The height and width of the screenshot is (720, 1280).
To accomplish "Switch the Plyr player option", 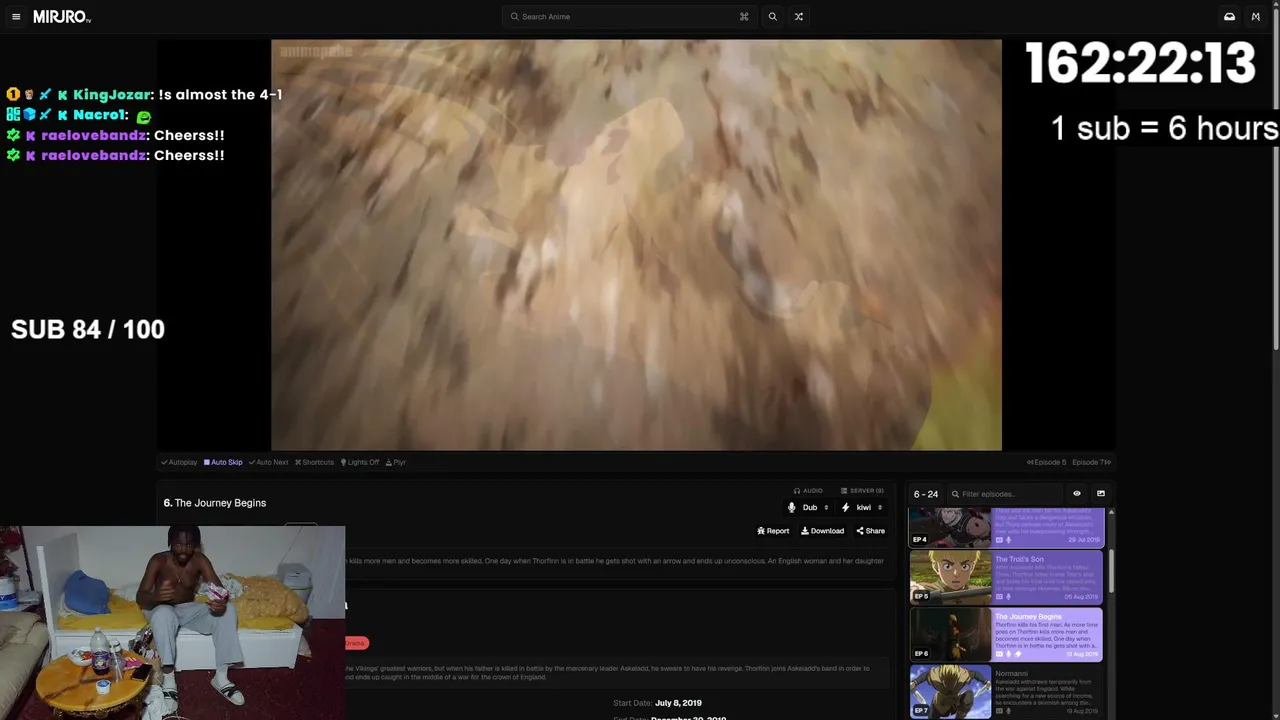I will (x=396, y=462).
